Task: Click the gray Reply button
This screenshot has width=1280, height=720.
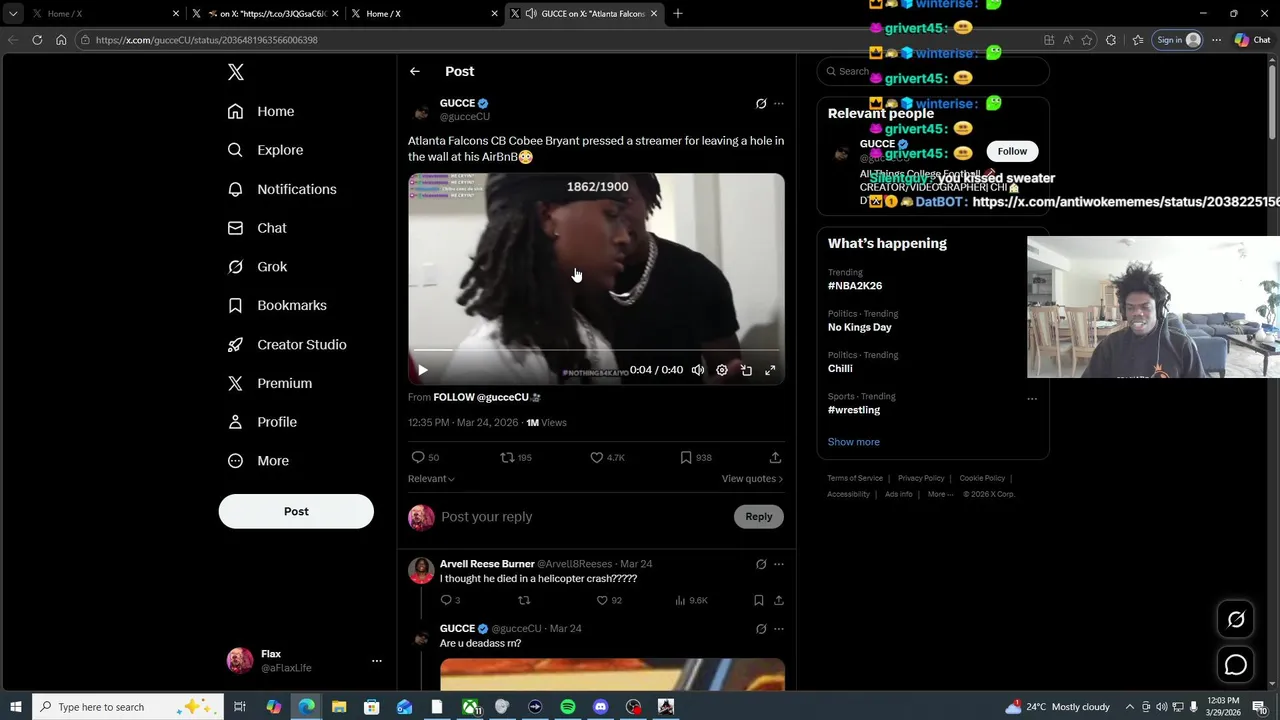Action: pos(759,517)
